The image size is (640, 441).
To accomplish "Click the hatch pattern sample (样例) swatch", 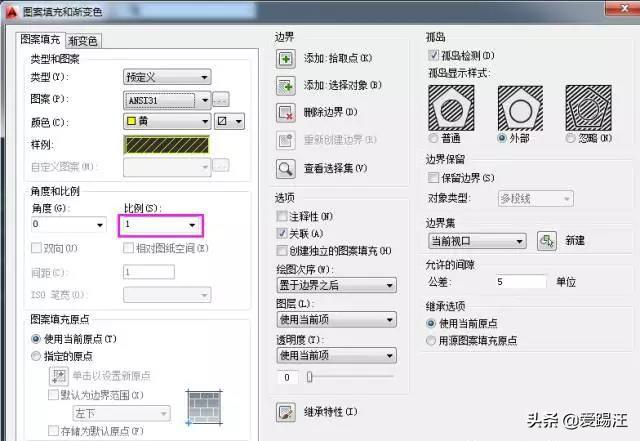I will coord(167,145).
